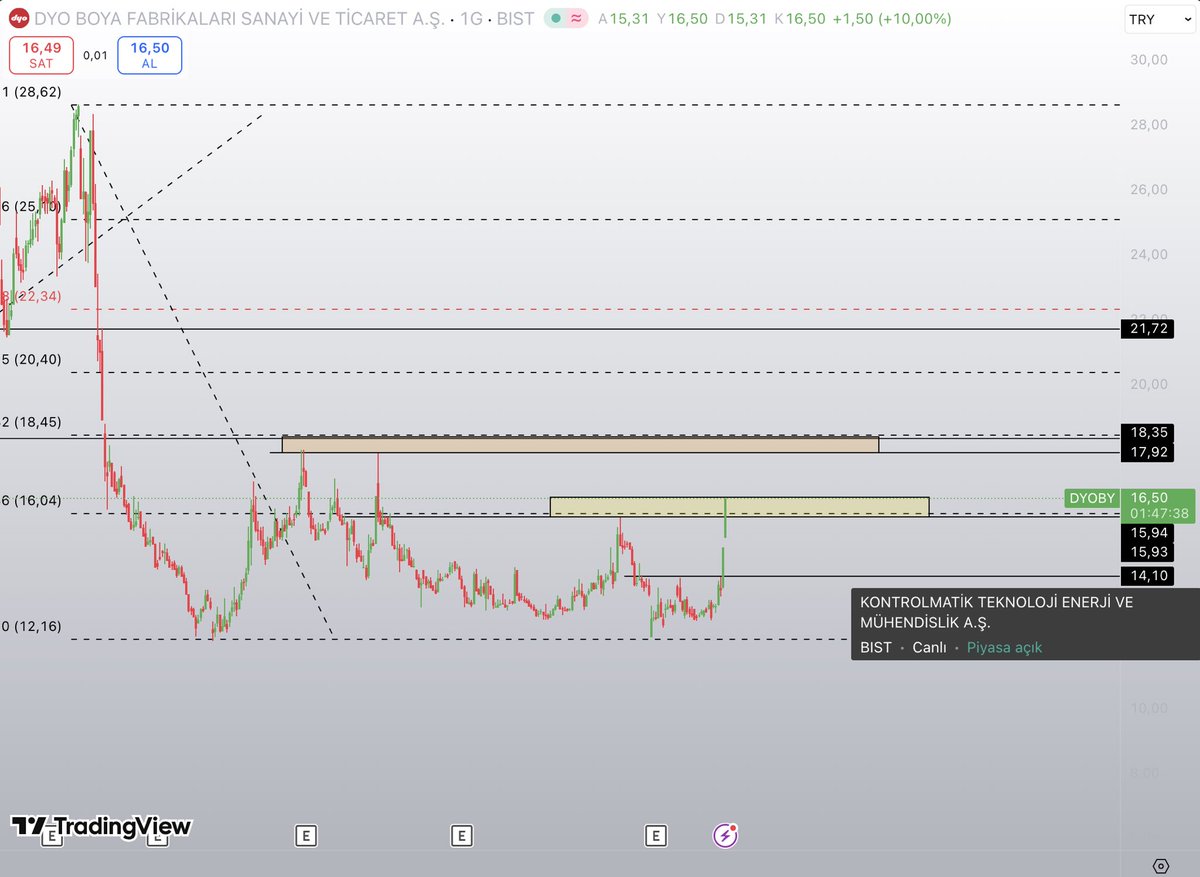Click the TradingView logo
The image size is (1200, 877).
click(x=100, y=826)
